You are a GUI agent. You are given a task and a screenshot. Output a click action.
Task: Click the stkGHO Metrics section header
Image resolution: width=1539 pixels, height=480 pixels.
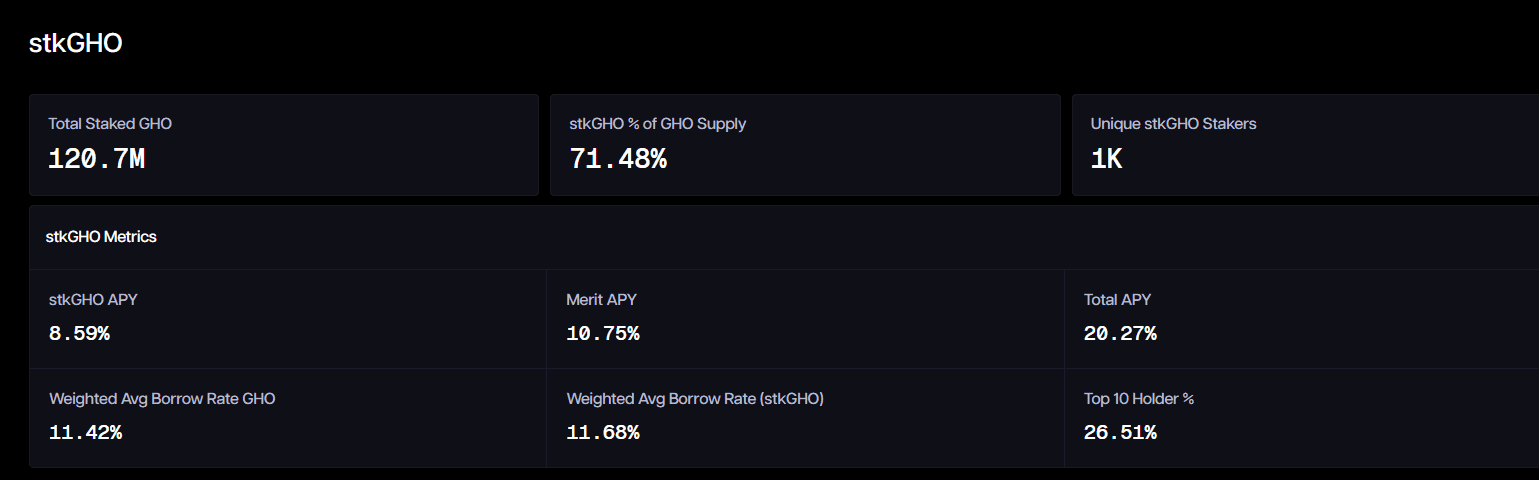tap(101, 237)
